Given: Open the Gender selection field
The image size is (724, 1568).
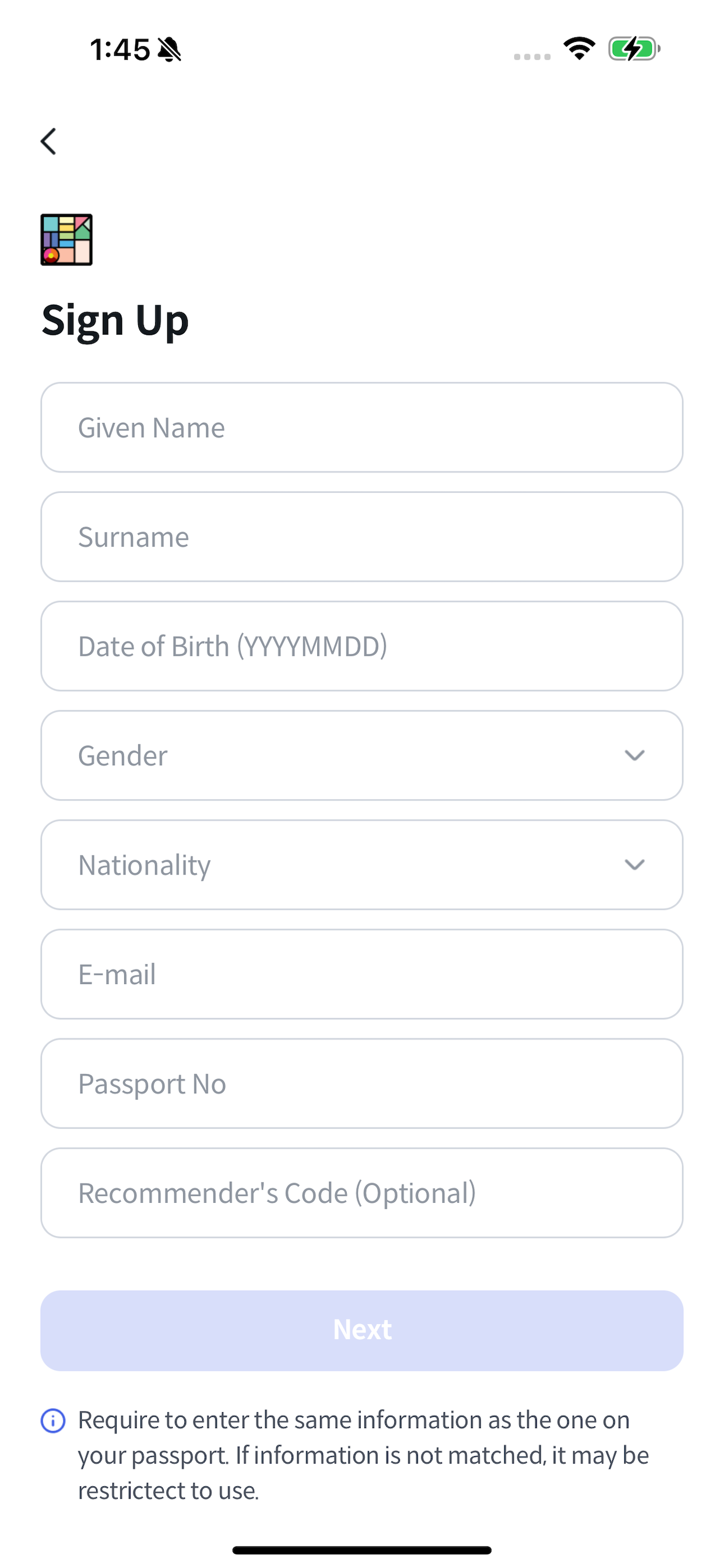Looking at the screenshot, I should (362, 755).
